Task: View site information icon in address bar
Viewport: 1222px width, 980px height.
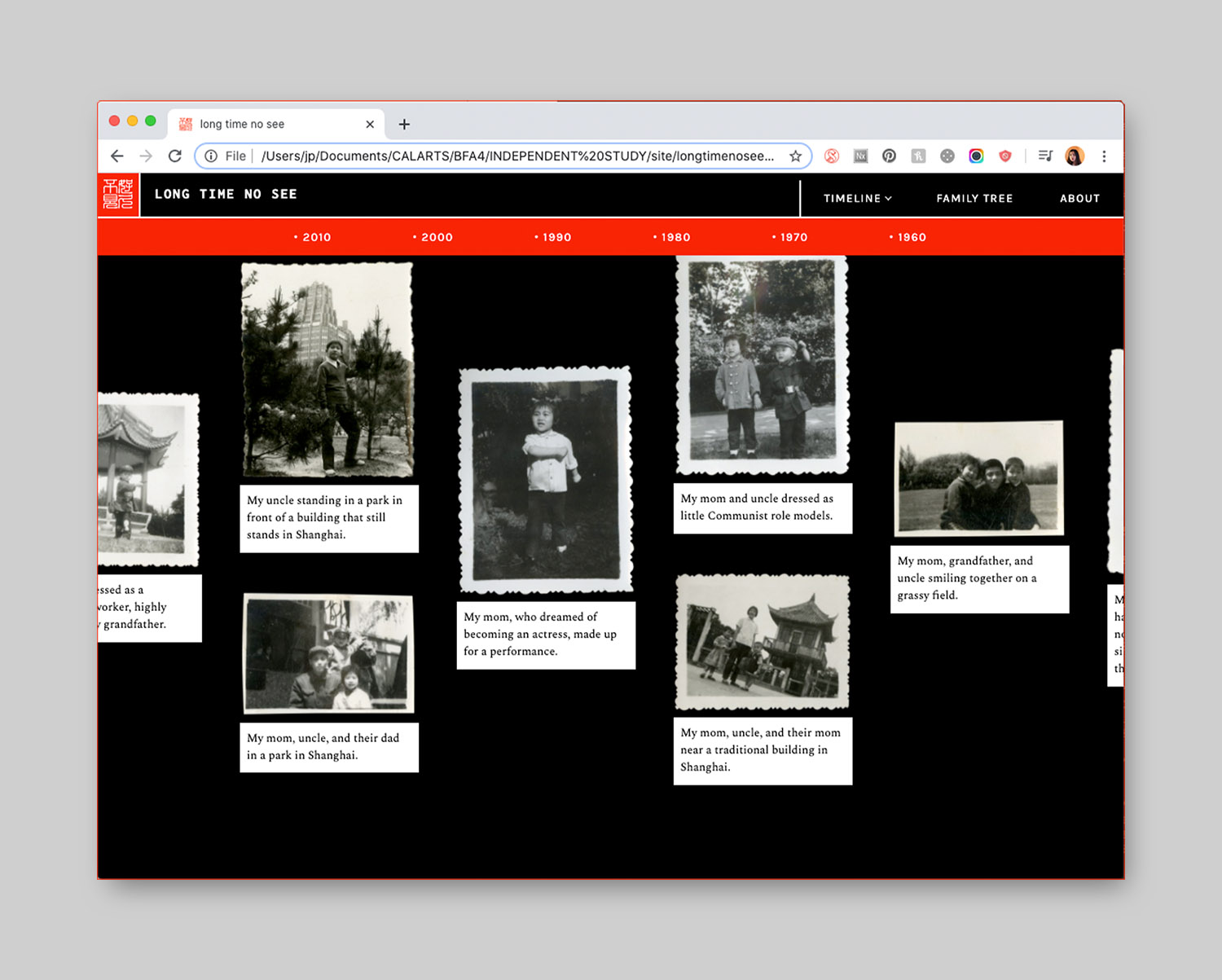Action: (211, 156)
